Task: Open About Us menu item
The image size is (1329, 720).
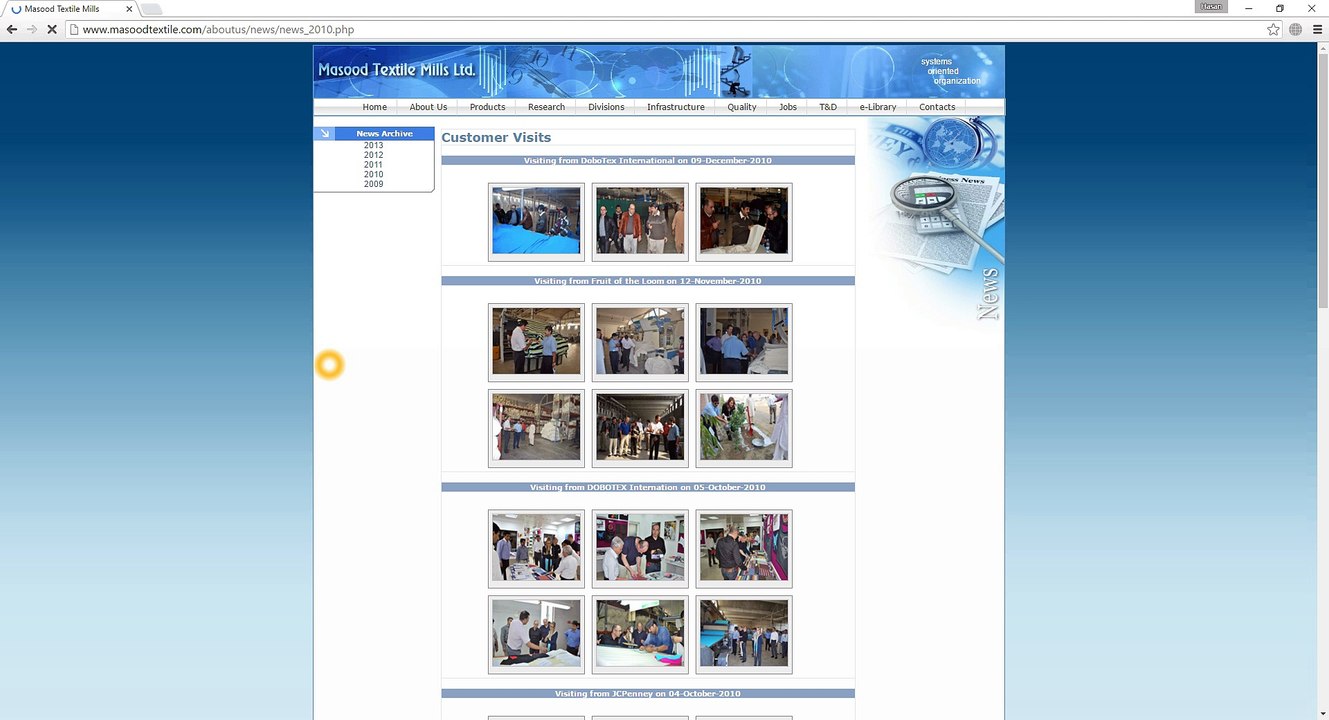Action: pos(428,107)
